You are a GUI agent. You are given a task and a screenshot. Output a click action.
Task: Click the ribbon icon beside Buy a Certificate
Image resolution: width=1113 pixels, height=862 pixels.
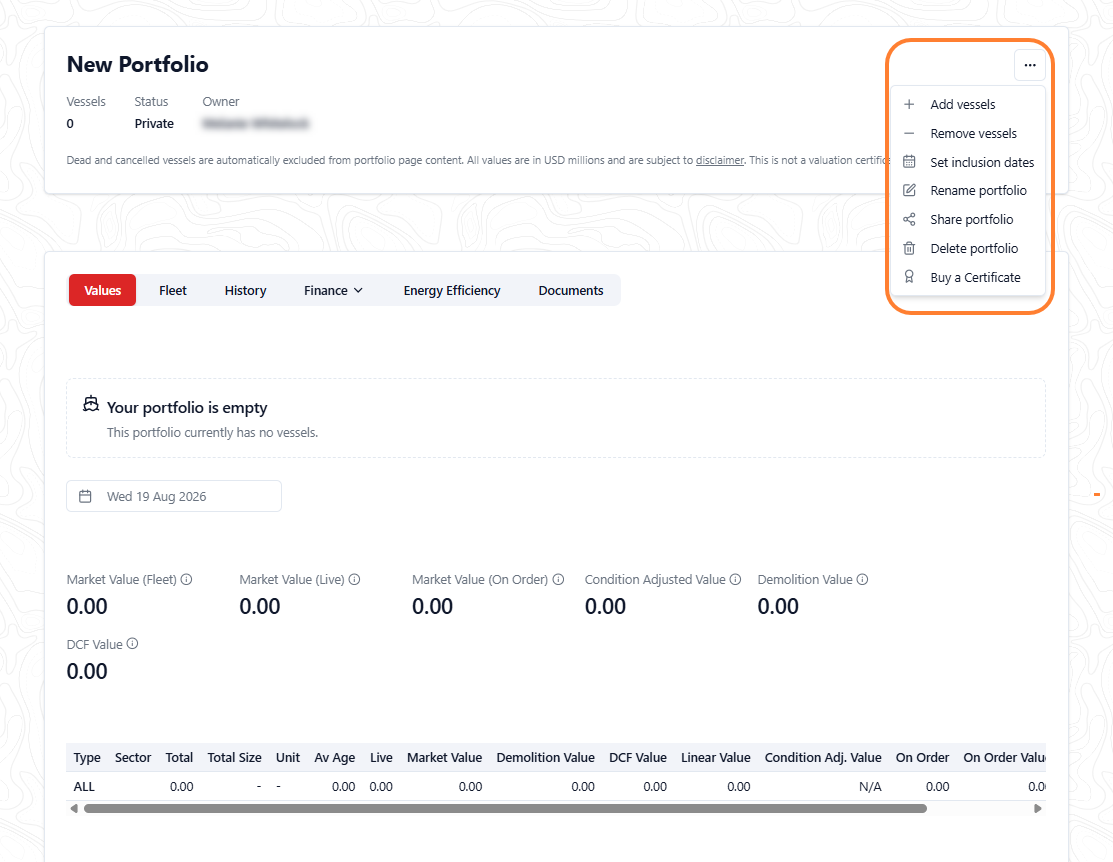[x=909, y=277]
